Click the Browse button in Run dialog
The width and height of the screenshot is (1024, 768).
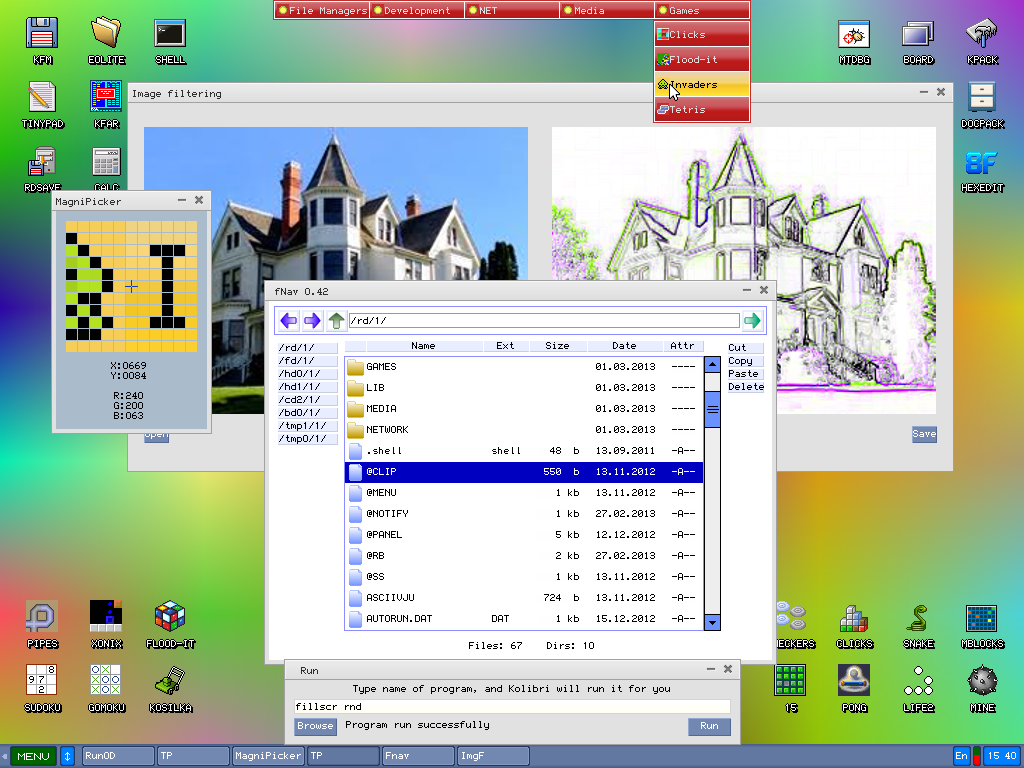click(315, 726)
